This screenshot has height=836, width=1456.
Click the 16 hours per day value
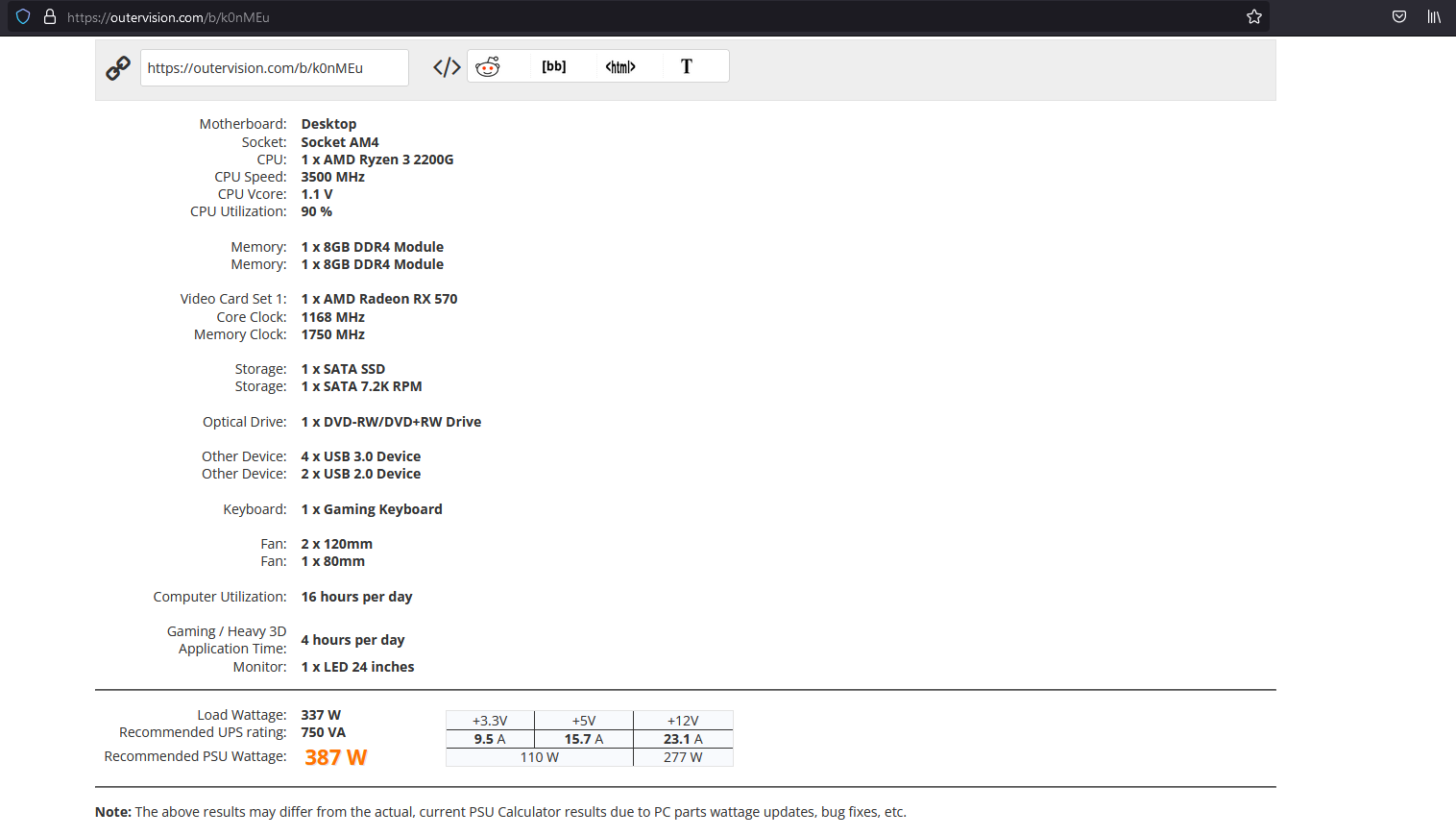click(x=357, y=597)
